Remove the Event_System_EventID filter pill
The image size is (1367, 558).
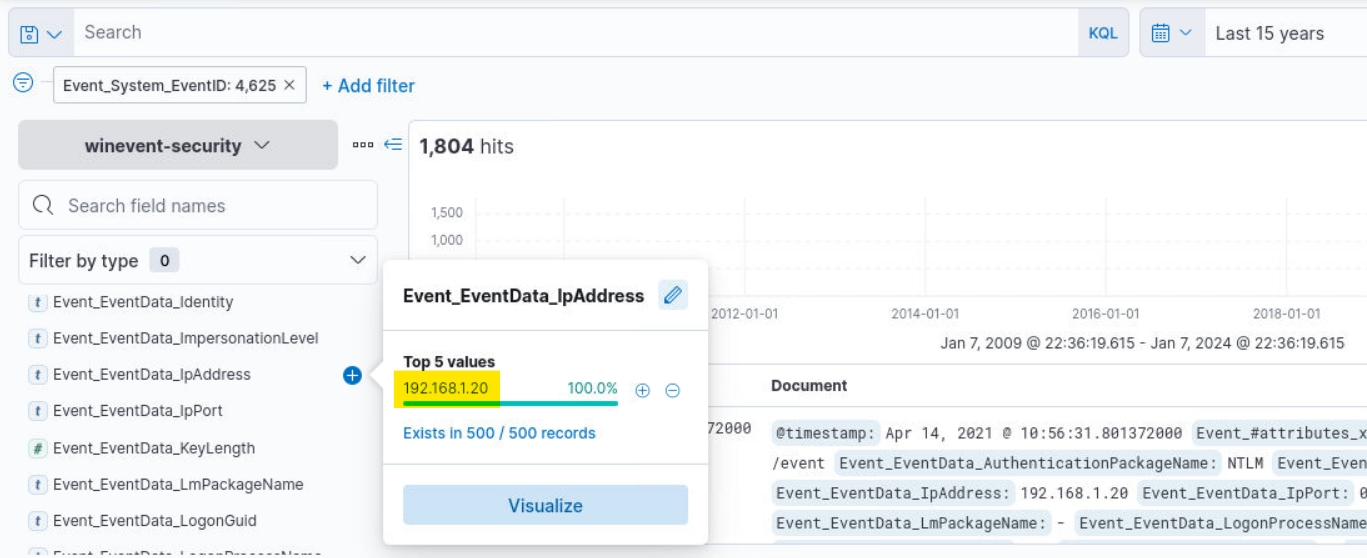(x=289, y=85)
